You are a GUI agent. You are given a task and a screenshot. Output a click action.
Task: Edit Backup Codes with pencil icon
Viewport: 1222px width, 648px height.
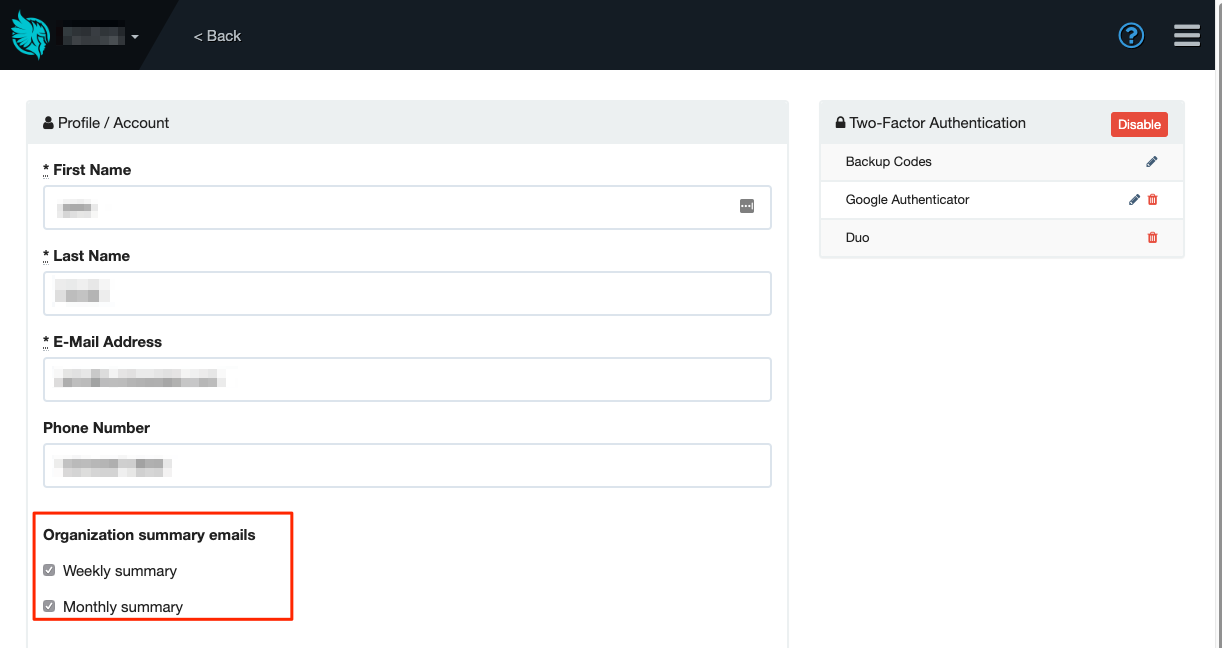tap(1152, 162)
